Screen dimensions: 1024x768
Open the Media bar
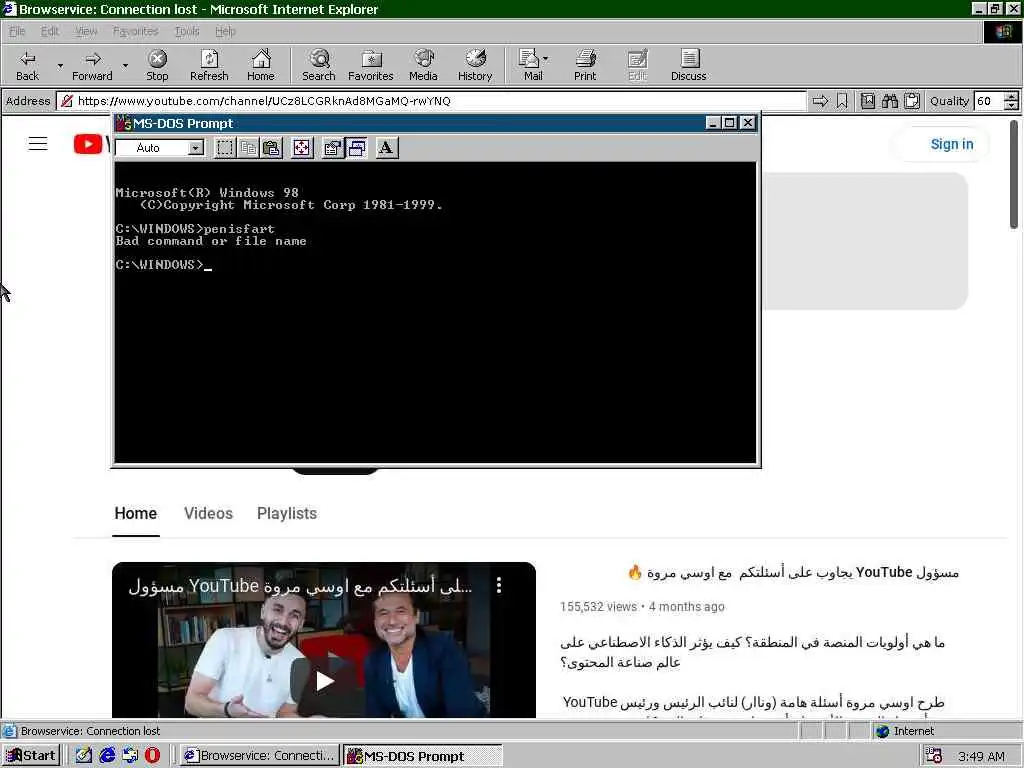click(423, 65)
